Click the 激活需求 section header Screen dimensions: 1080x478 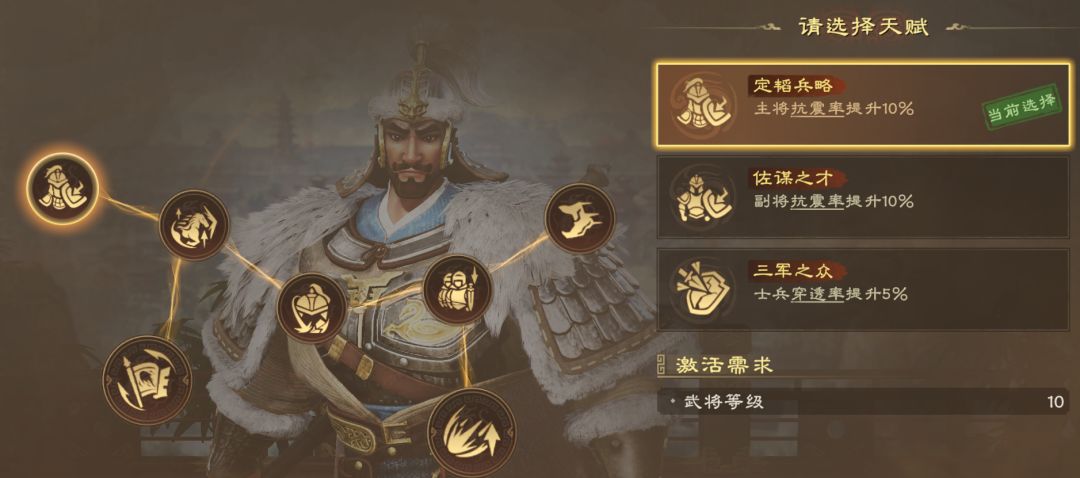pyautogui.click(x=724, y=365)
